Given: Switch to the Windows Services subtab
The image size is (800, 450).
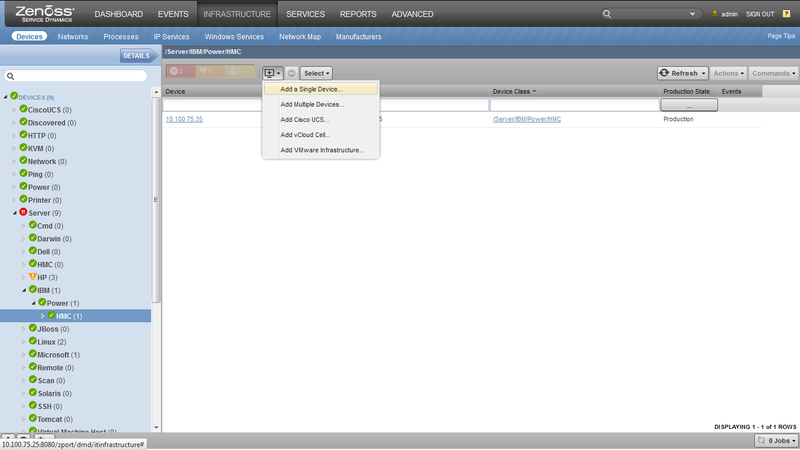Looking at the screenshot, I should [234, 37].
